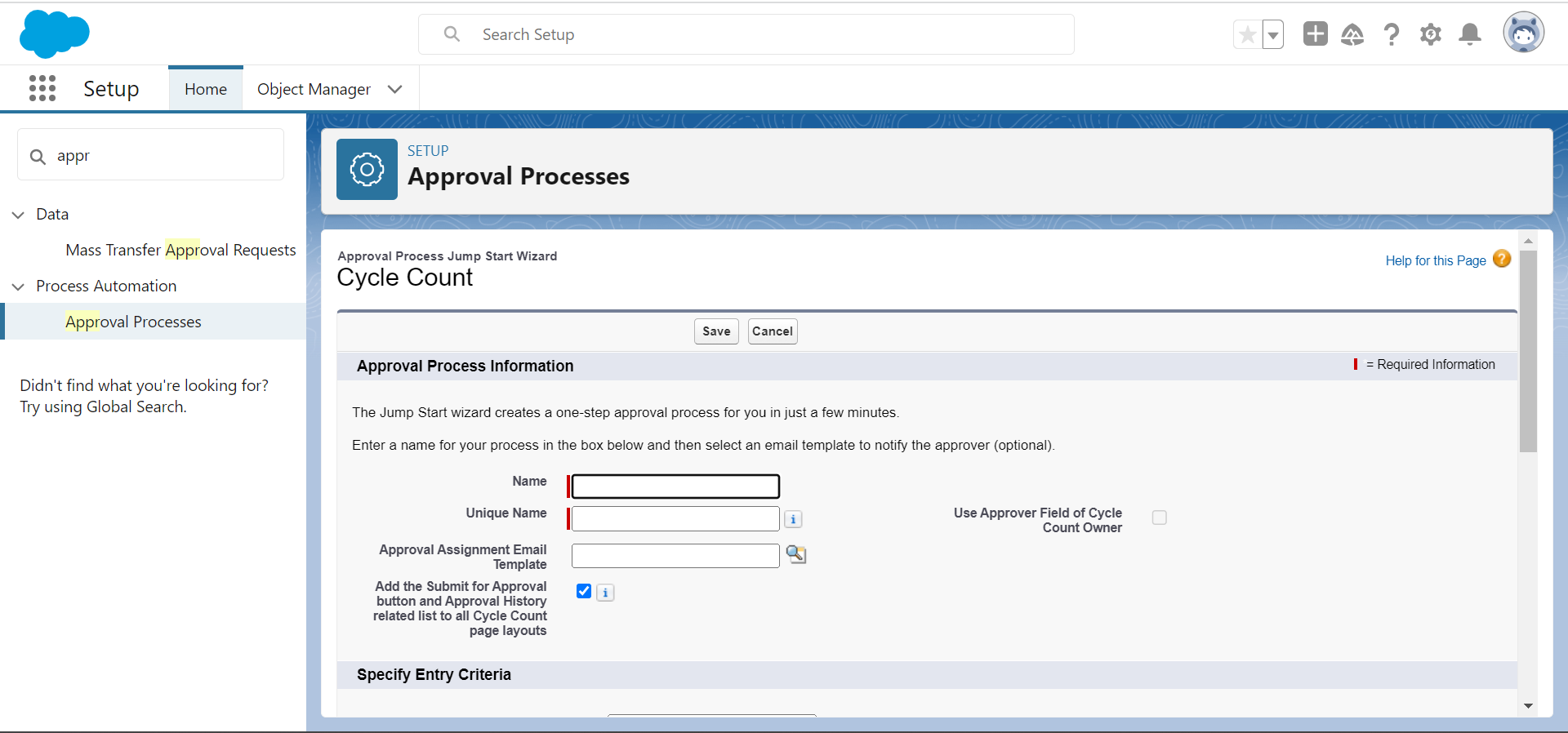The width and height of the screenshot is (1568, 733).
Task: Click the page scrollbar down arrow
Action: click(1528, 706)
